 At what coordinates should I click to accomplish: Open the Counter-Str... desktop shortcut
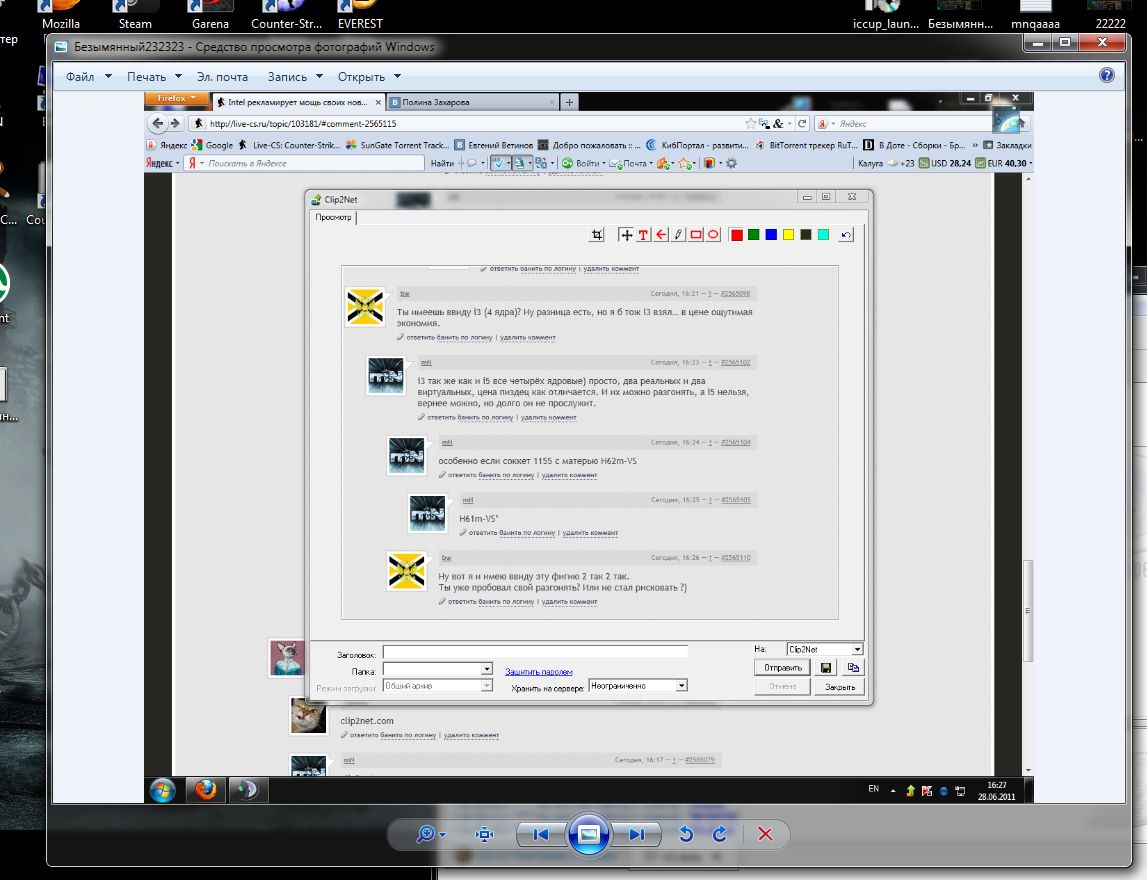pos(286,15)
